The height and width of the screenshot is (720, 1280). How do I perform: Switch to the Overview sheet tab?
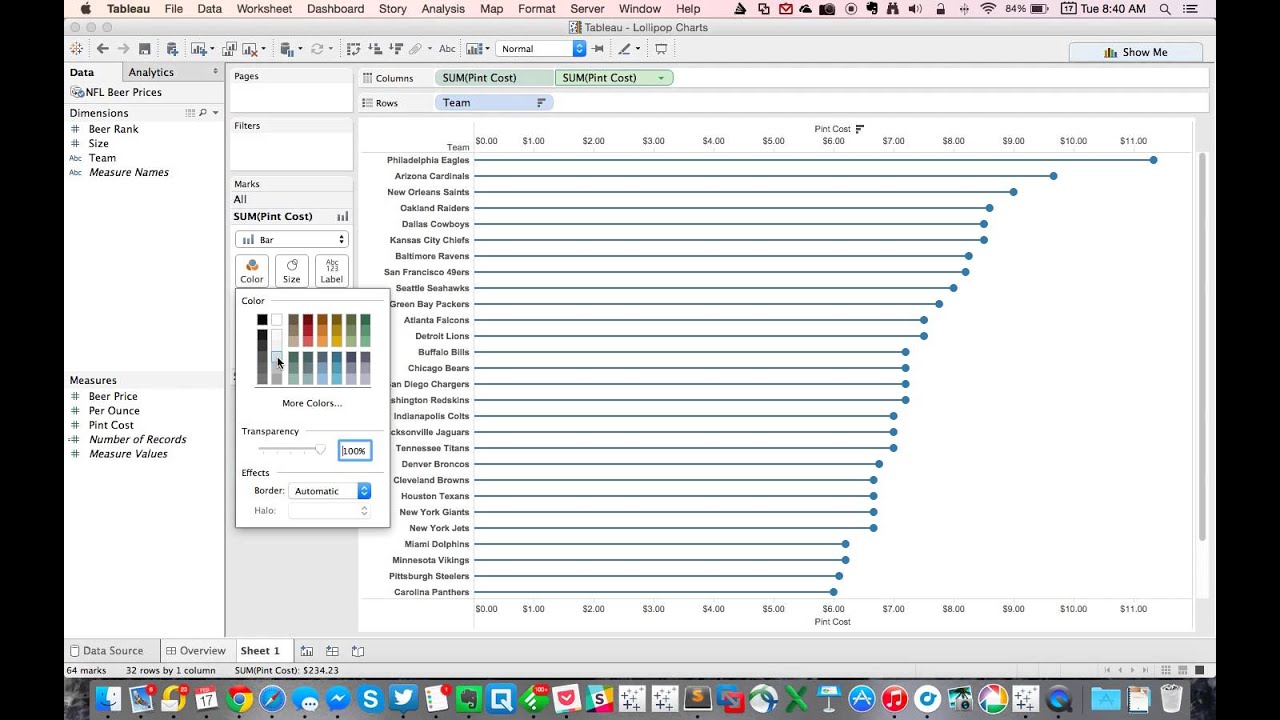[195, 651]
